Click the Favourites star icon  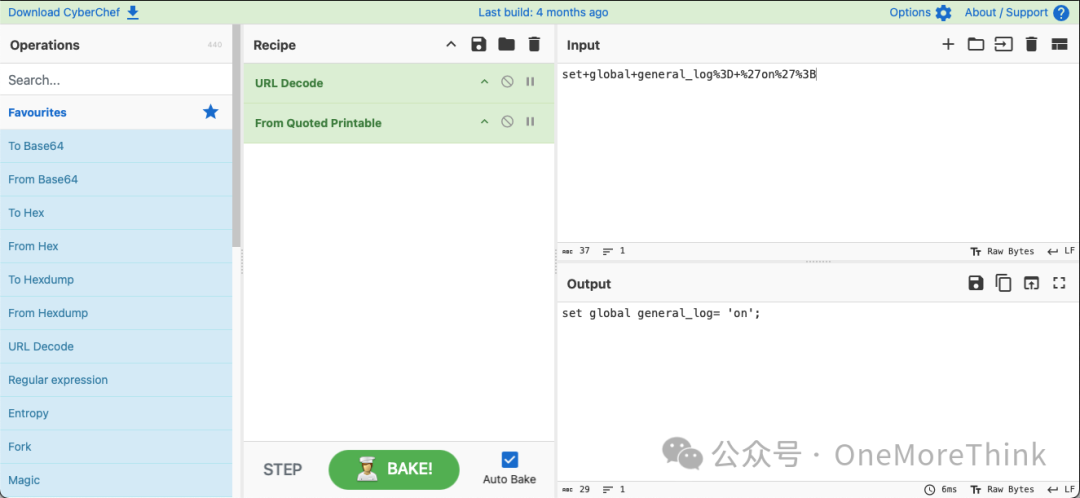[211, 112]
